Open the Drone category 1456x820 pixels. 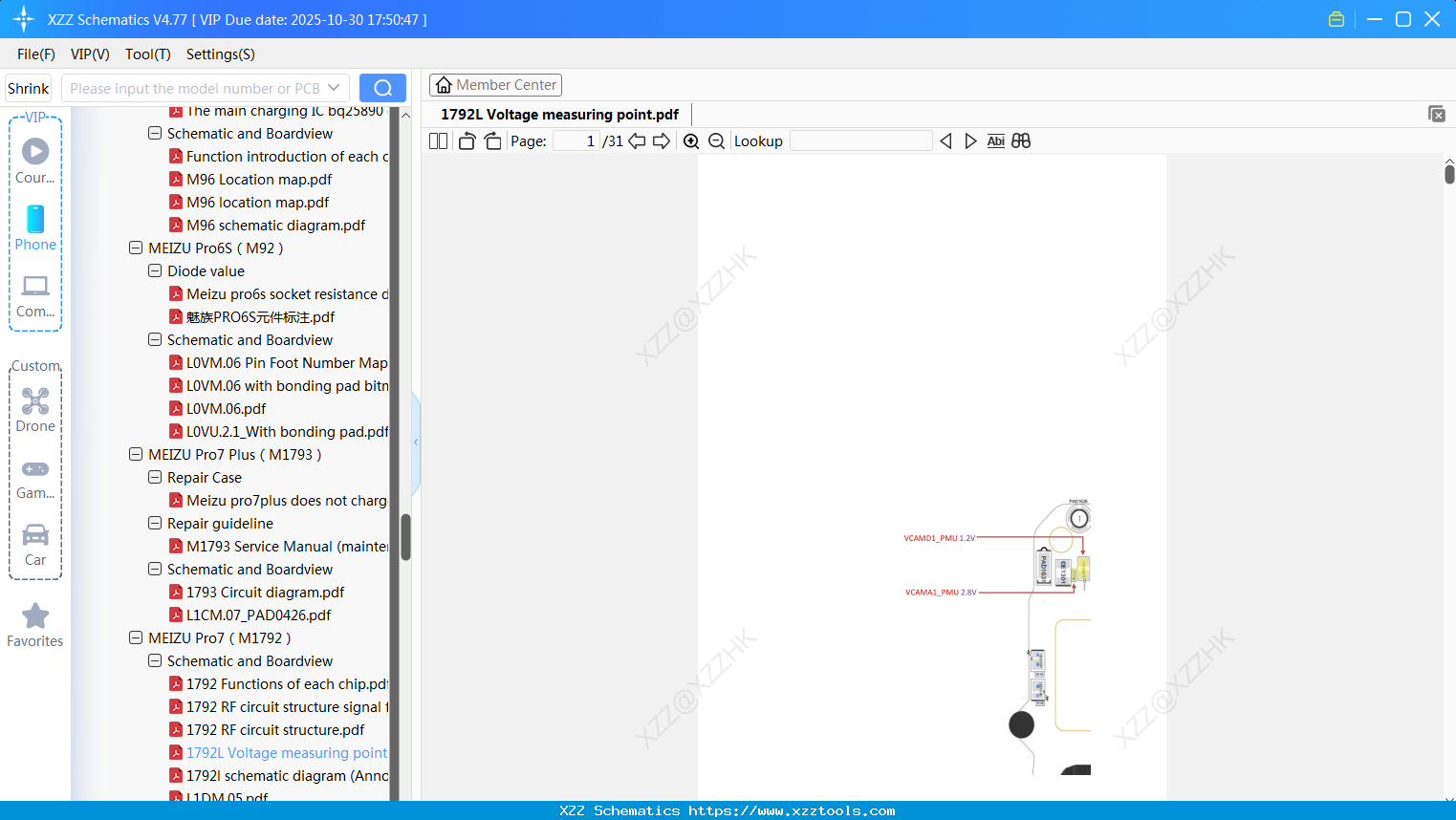35,411
